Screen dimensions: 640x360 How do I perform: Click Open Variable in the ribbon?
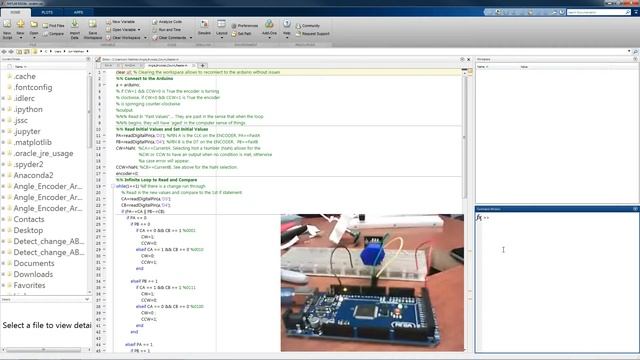(121, 30)
